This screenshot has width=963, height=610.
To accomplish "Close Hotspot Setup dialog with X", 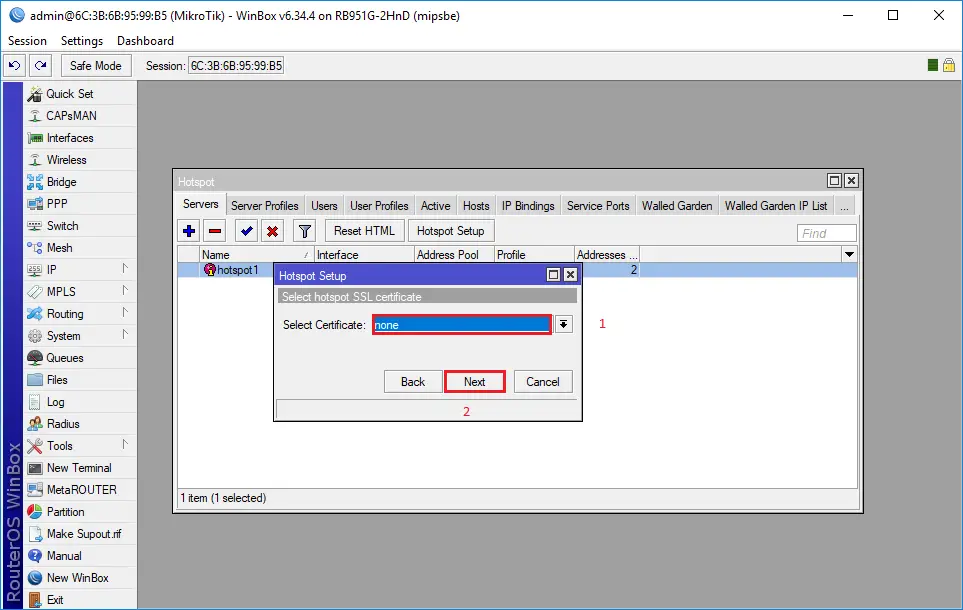I will coord(571,275).
